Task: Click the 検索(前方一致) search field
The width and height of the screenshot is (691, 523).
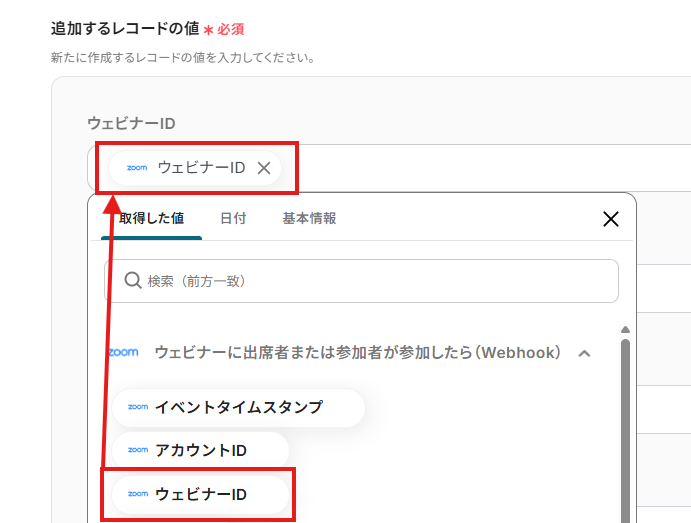Action: [x=361, y=281]
